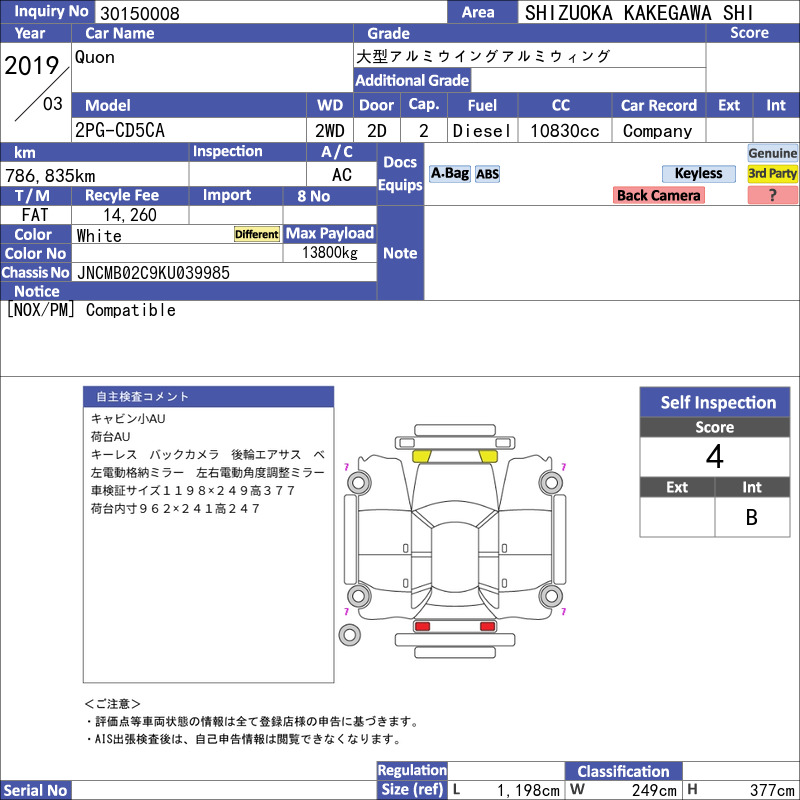Click the ＜ご注意＞ notice heading

(112, 704)
